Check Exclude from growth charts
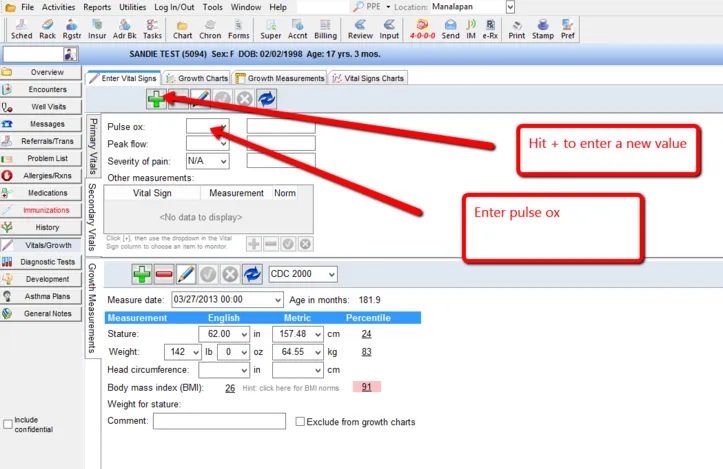The image size is (723, 469). point(301,422)
